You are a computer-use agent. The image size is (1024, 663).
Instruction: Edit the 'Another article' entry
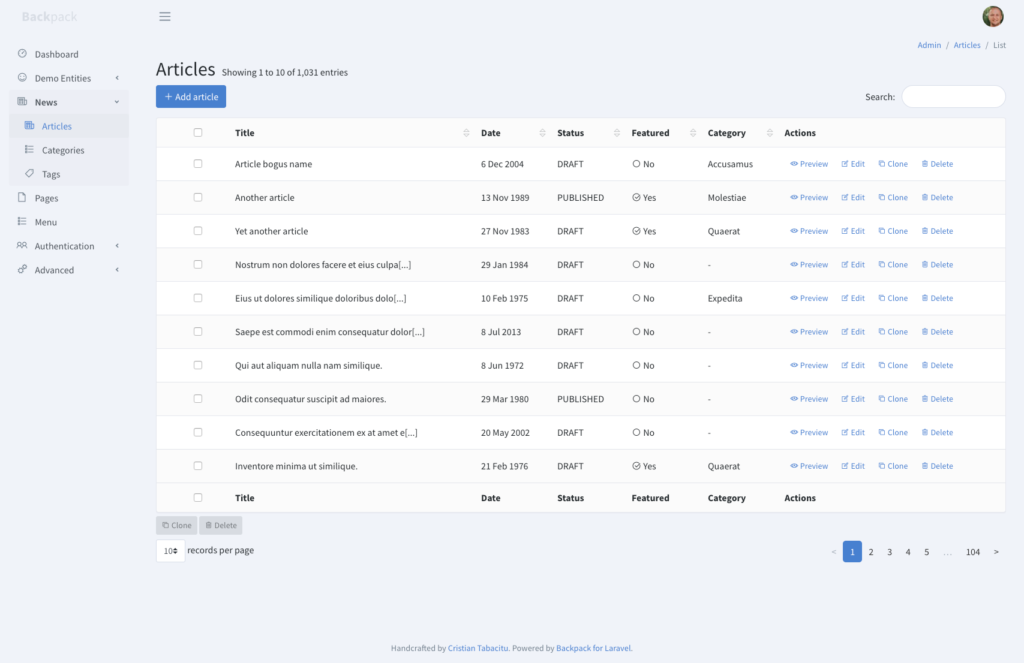853,198
